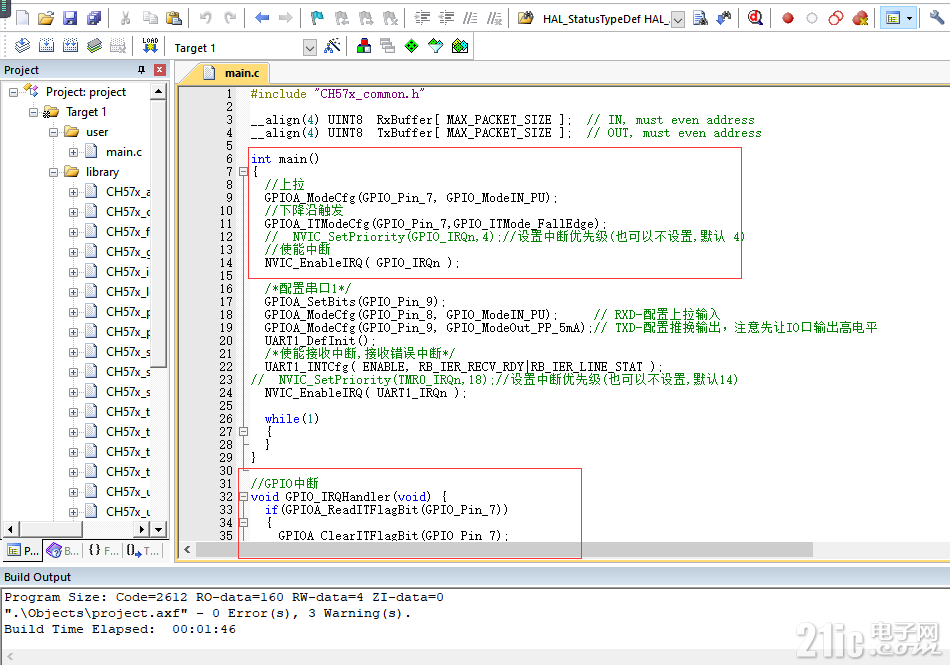This screenshot has height=665, width=950.
Task: Comment out the selection
Action: pyautogui.click(x=470, y=18)
